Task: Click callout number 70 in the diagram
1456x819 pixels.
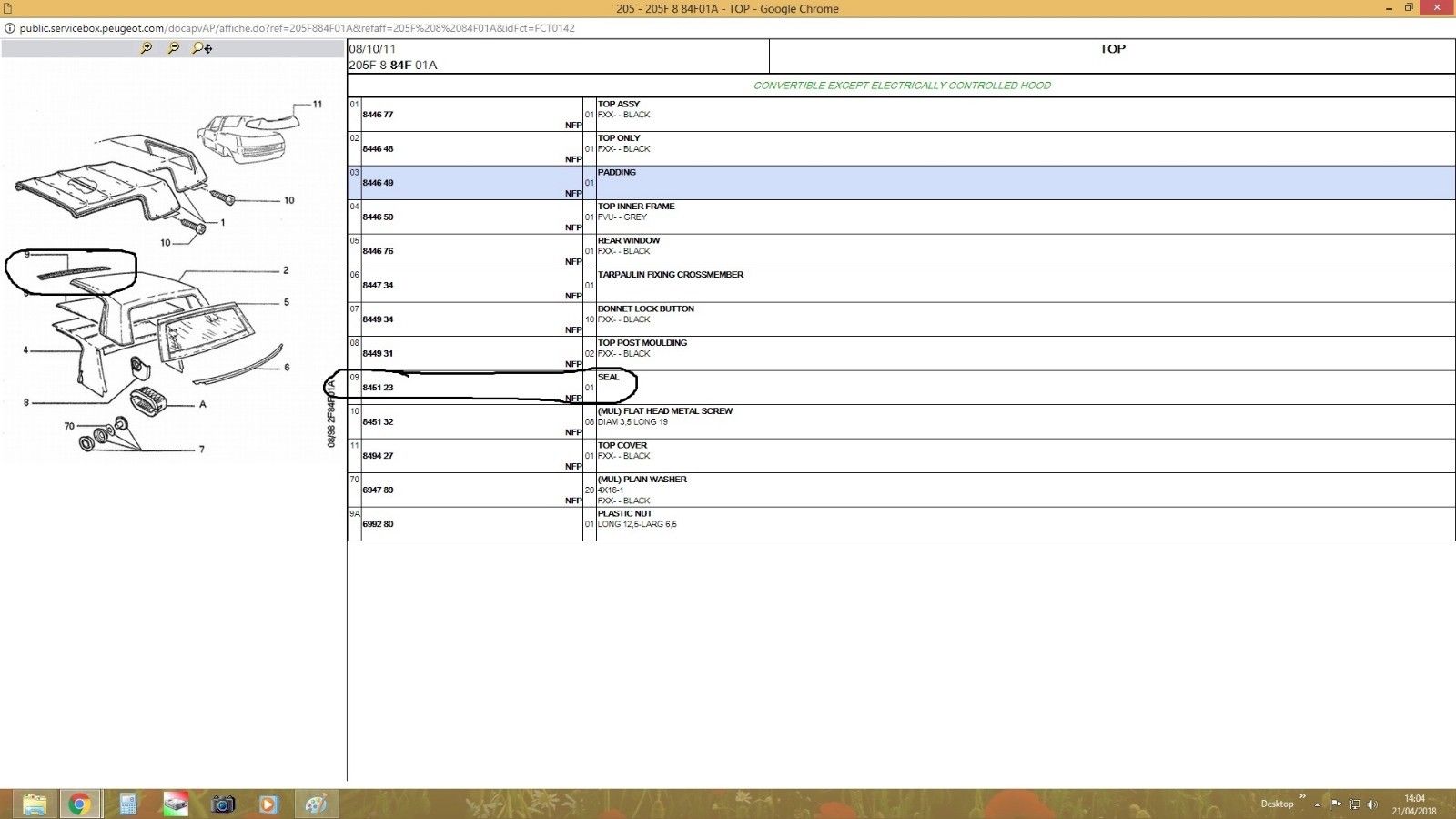Action: click(x=69, y=426)
